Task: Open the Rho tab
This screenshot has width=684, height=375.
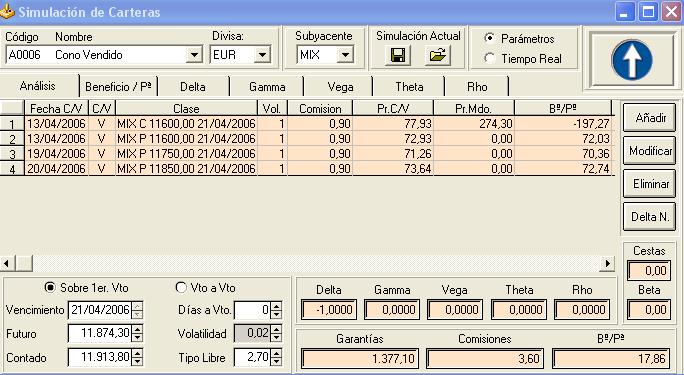Action: 477,87
